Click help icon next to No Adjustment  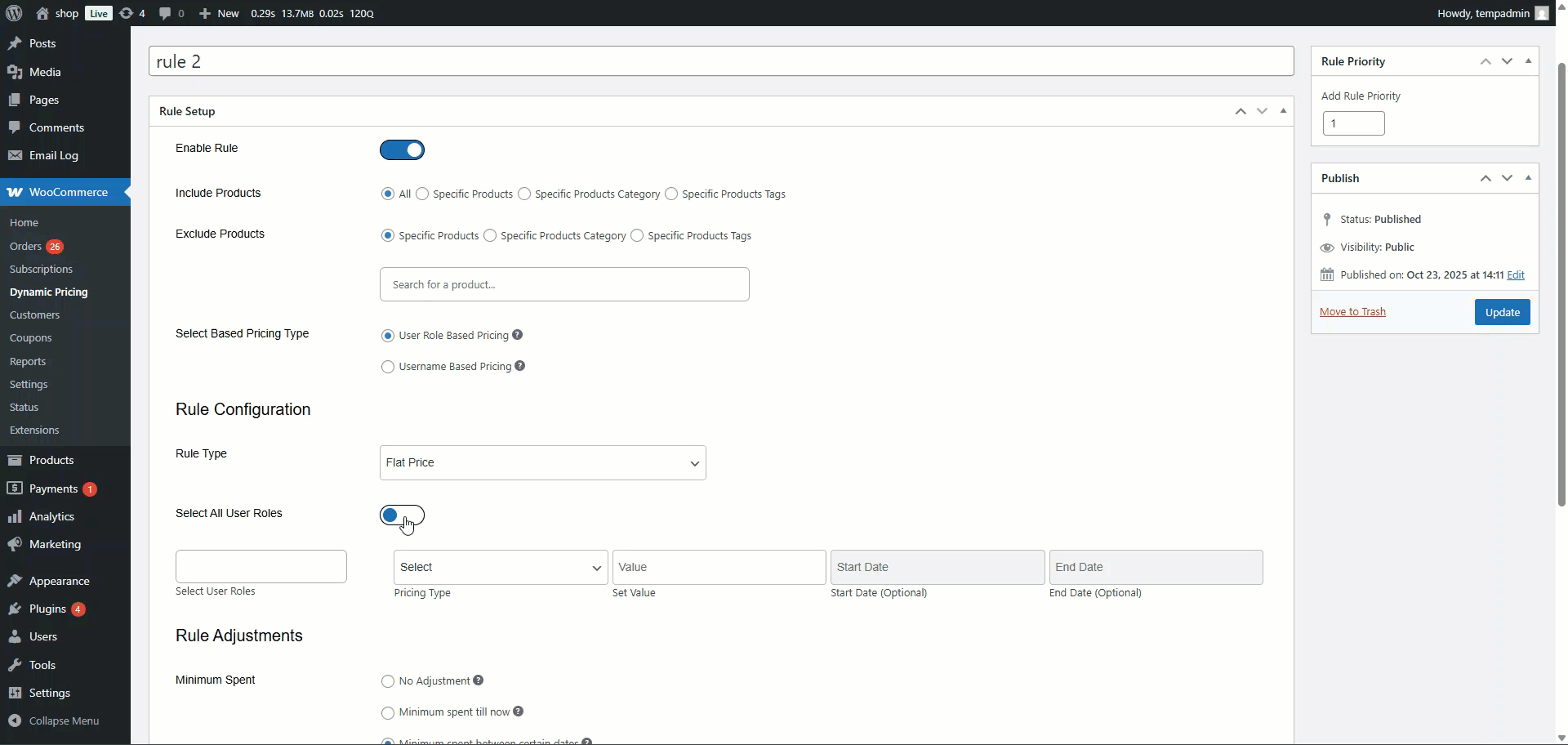[x=479, y=680]
